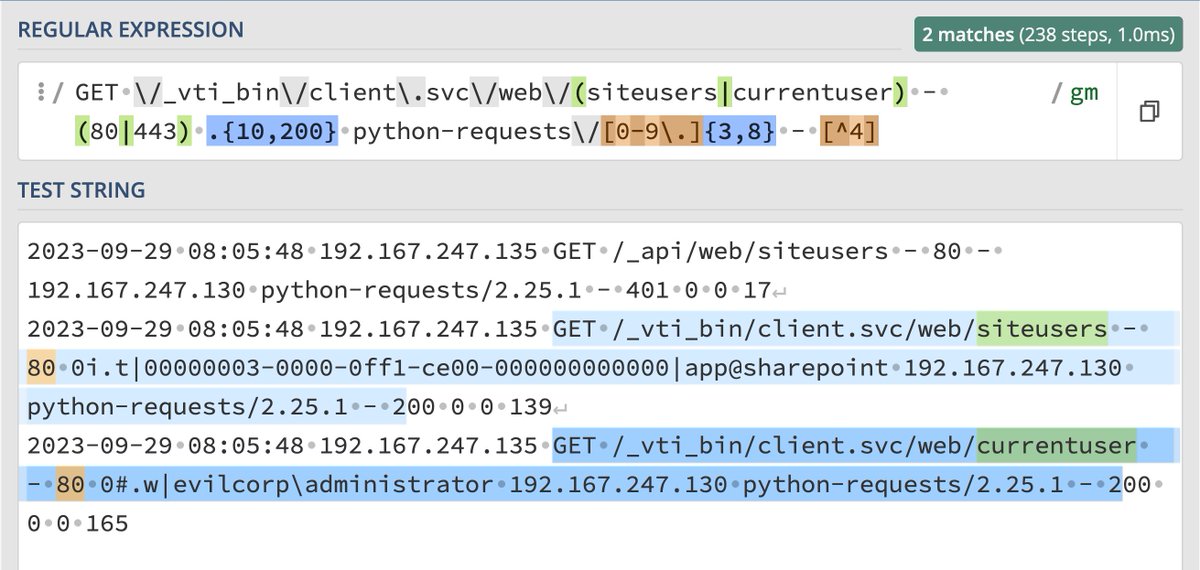Click the "[0-9\.]" character class in regex
The height and width of the screenshot is (570, 1200).
tap(654, 133)
